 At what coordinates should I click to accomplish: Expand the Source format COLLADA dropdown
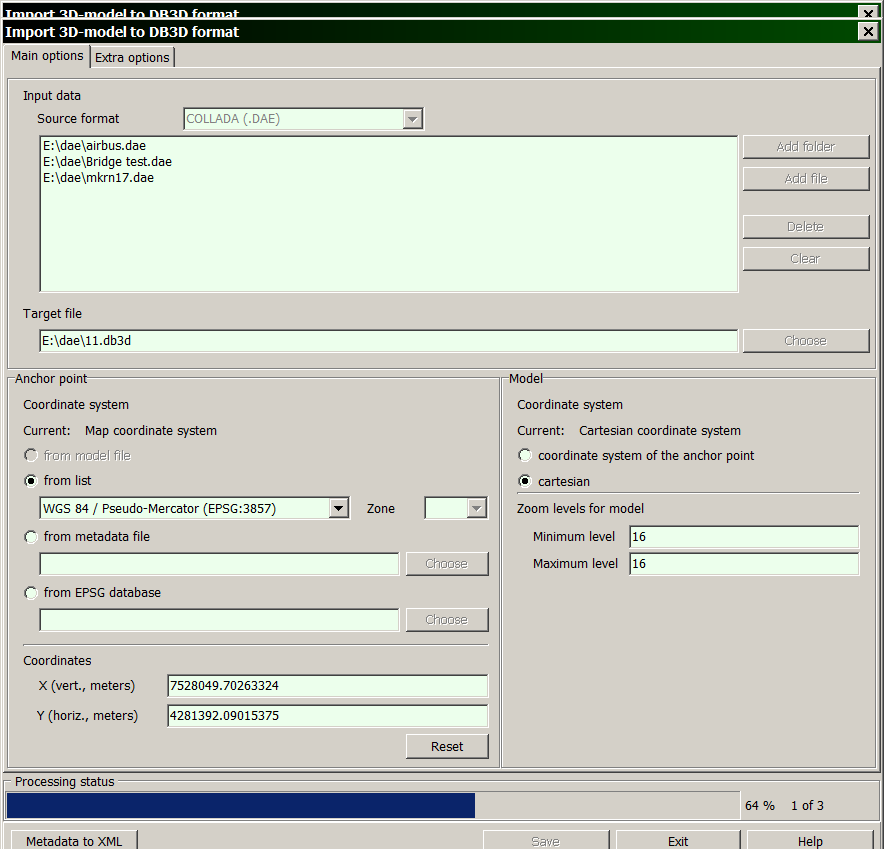(412, 119)
